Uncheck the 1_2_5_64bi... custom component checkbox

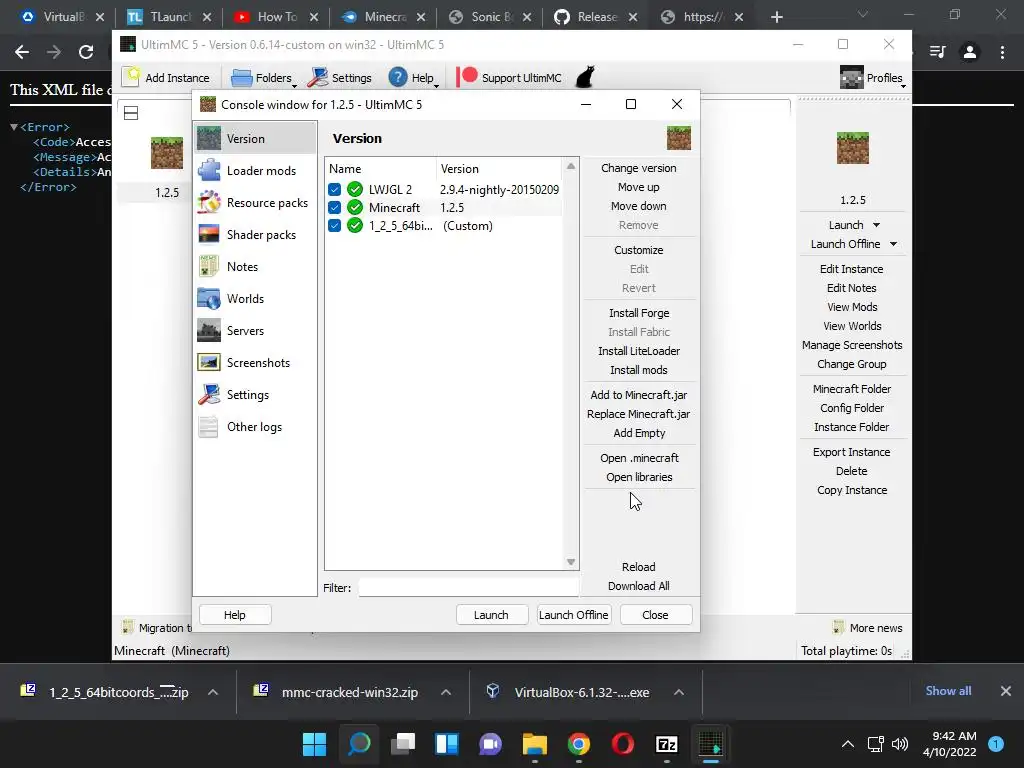click(334, 226)
